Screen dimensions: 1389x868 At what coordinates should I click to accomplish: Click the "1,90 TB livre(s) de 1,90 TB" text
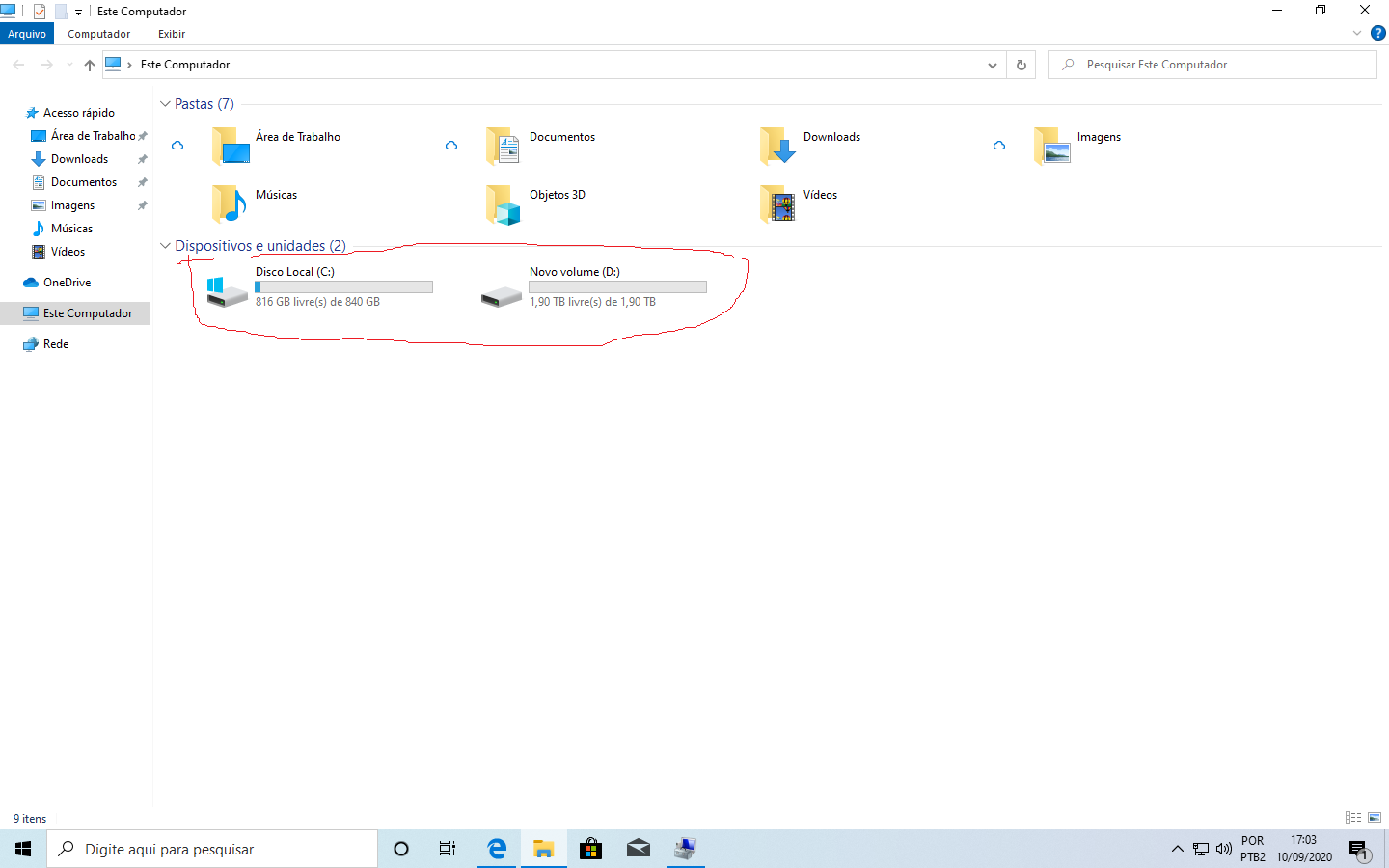click(592, 302)
